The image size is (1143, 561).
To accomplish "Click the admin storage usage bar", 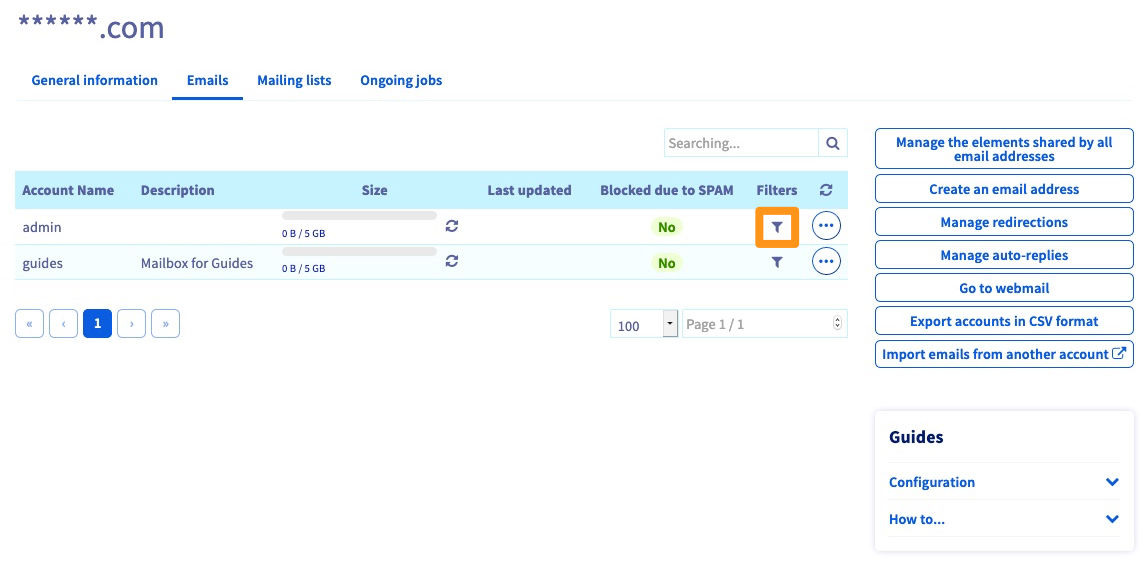I will point(359,215).
